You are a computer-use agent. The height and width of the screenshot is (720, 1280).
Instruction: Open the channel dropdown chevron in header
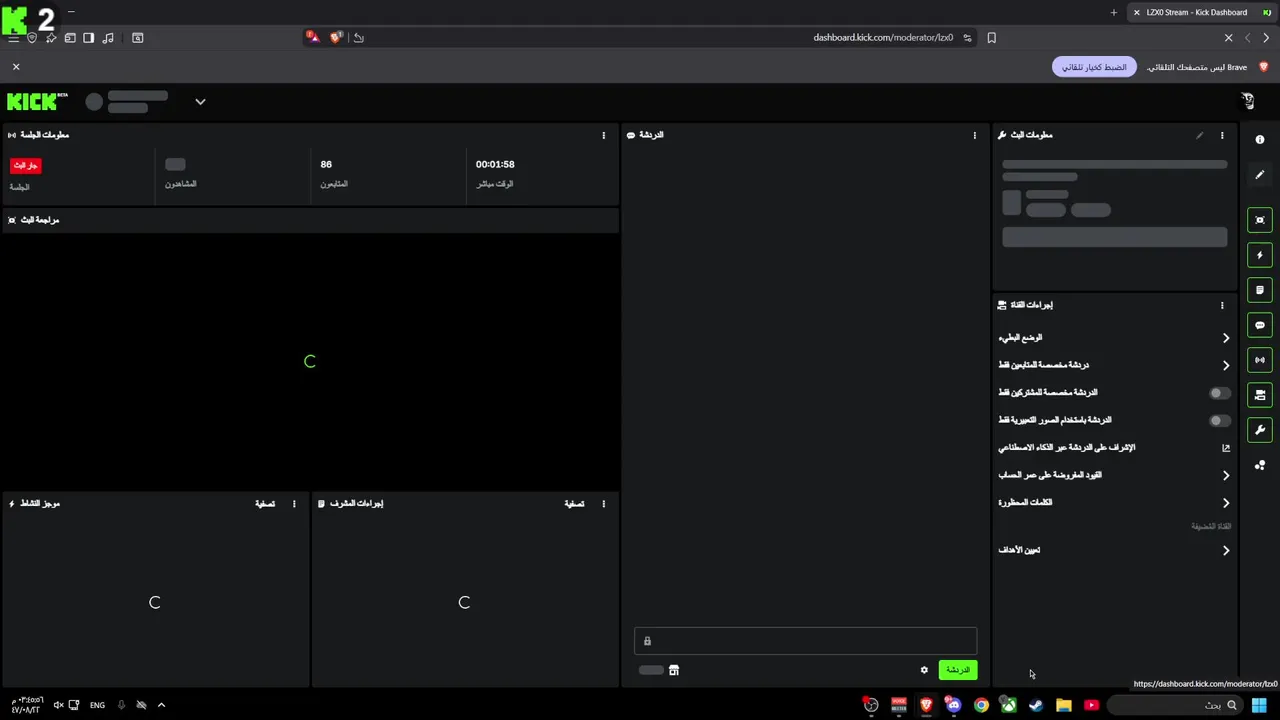pos(200,101)
